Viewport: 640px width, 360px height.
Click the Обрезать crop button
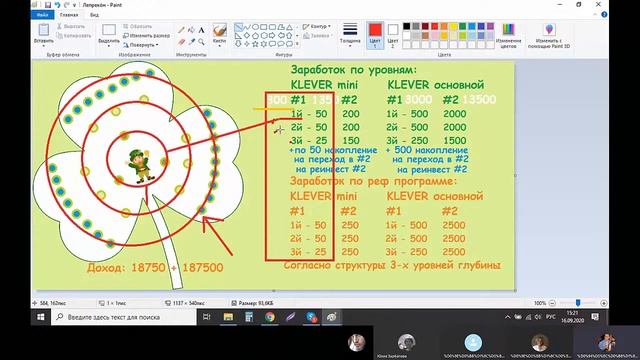138,26
